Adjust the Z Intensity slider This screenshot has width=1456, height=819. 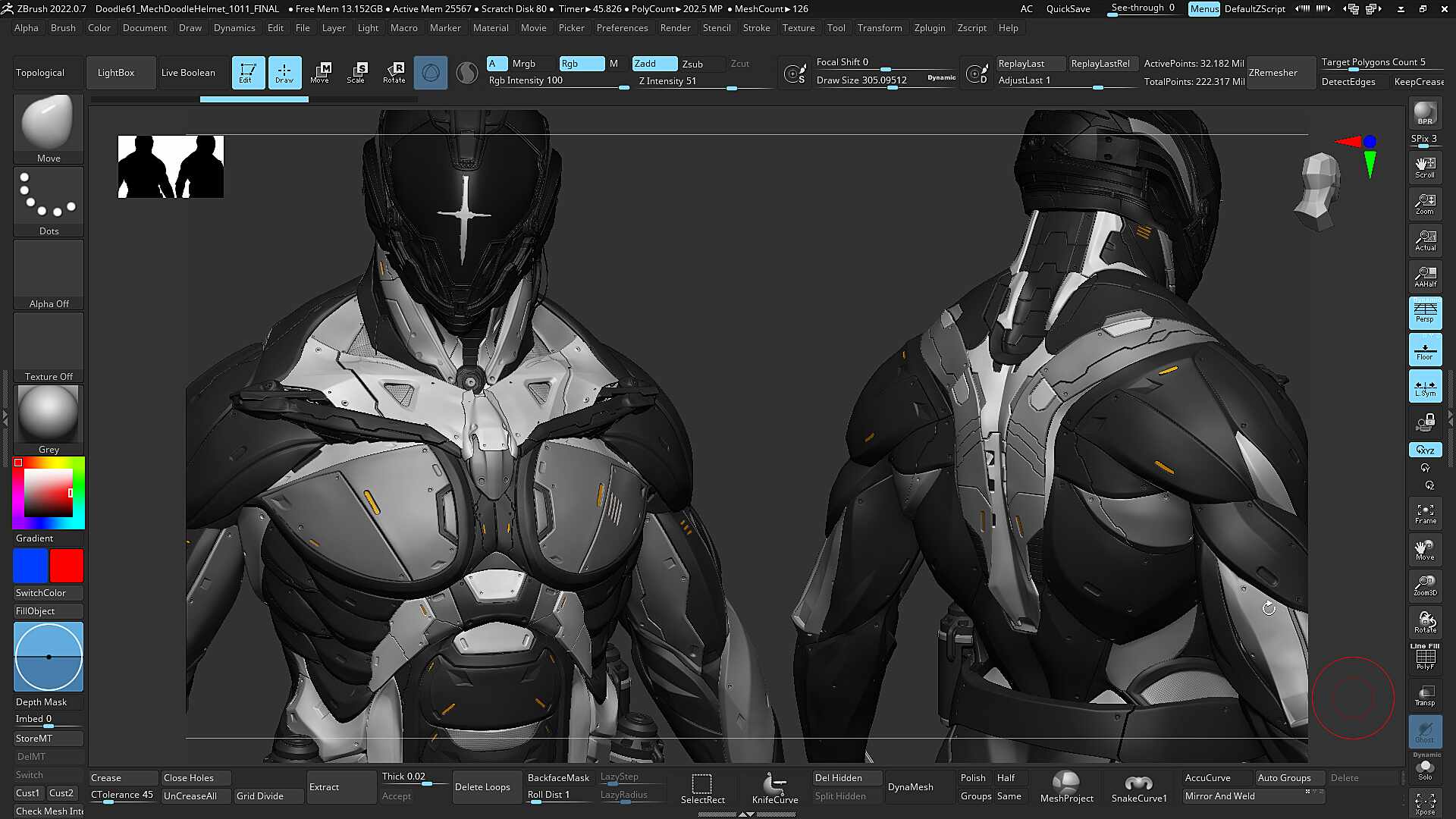coord(704,81)
